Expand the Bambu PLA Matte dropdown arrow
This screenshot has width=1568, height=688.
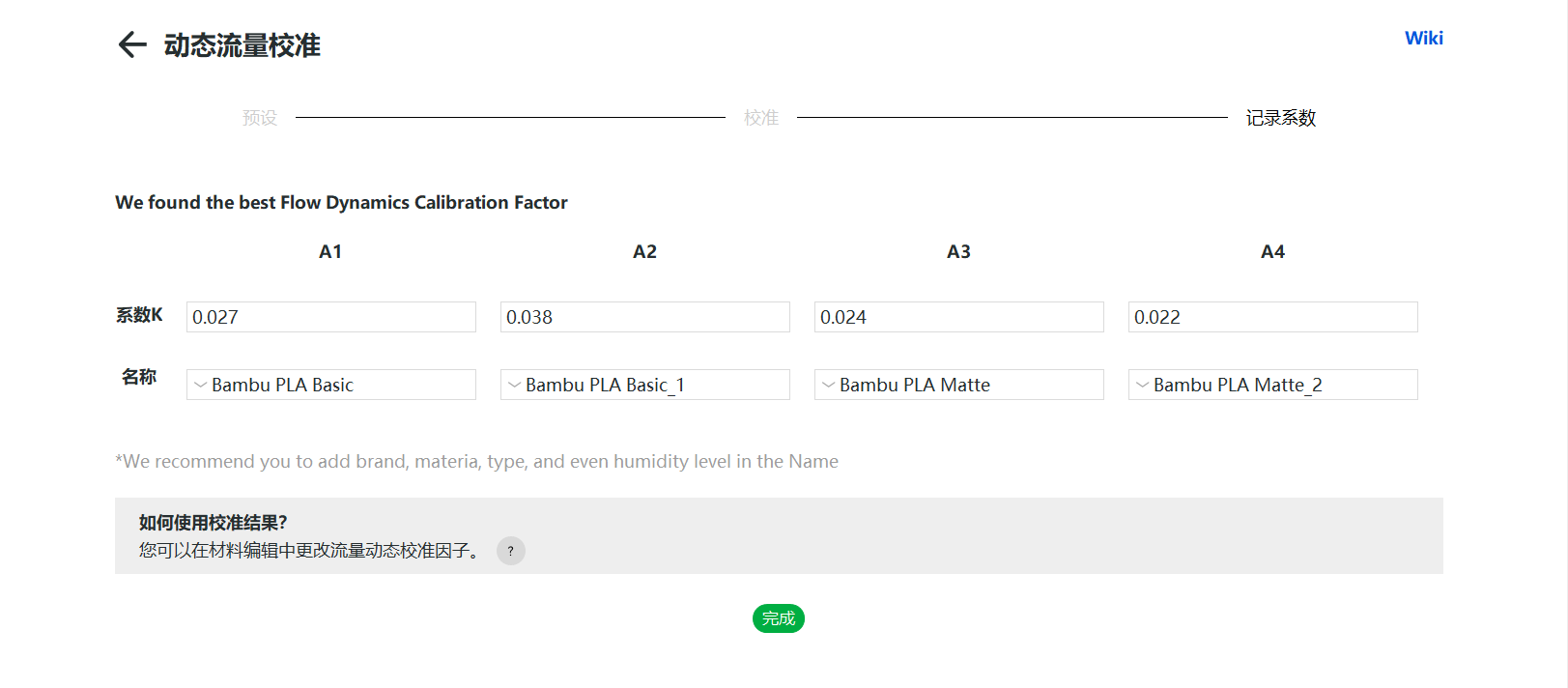coord(828,385)
